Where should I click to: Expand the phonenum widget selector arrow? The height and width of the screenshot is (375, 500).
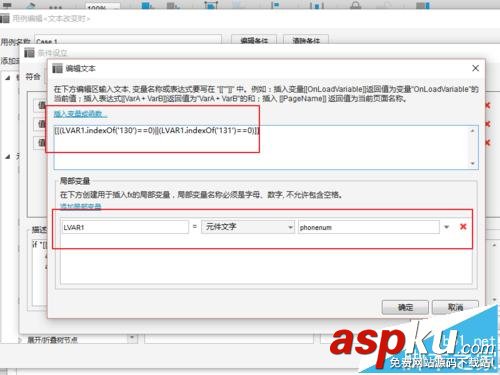coord(447,227)
